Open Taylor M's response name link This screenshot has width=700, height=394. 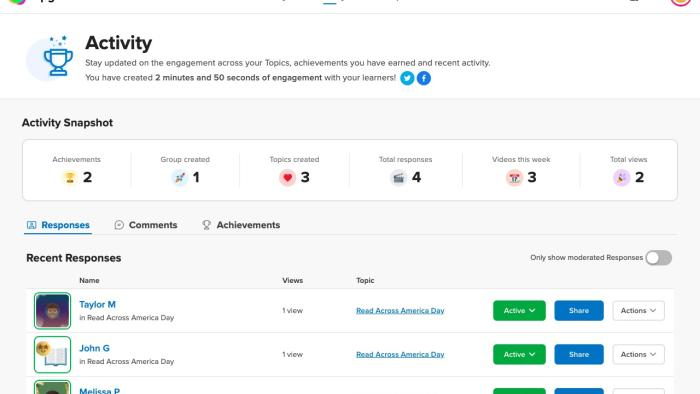coord(97,304)
